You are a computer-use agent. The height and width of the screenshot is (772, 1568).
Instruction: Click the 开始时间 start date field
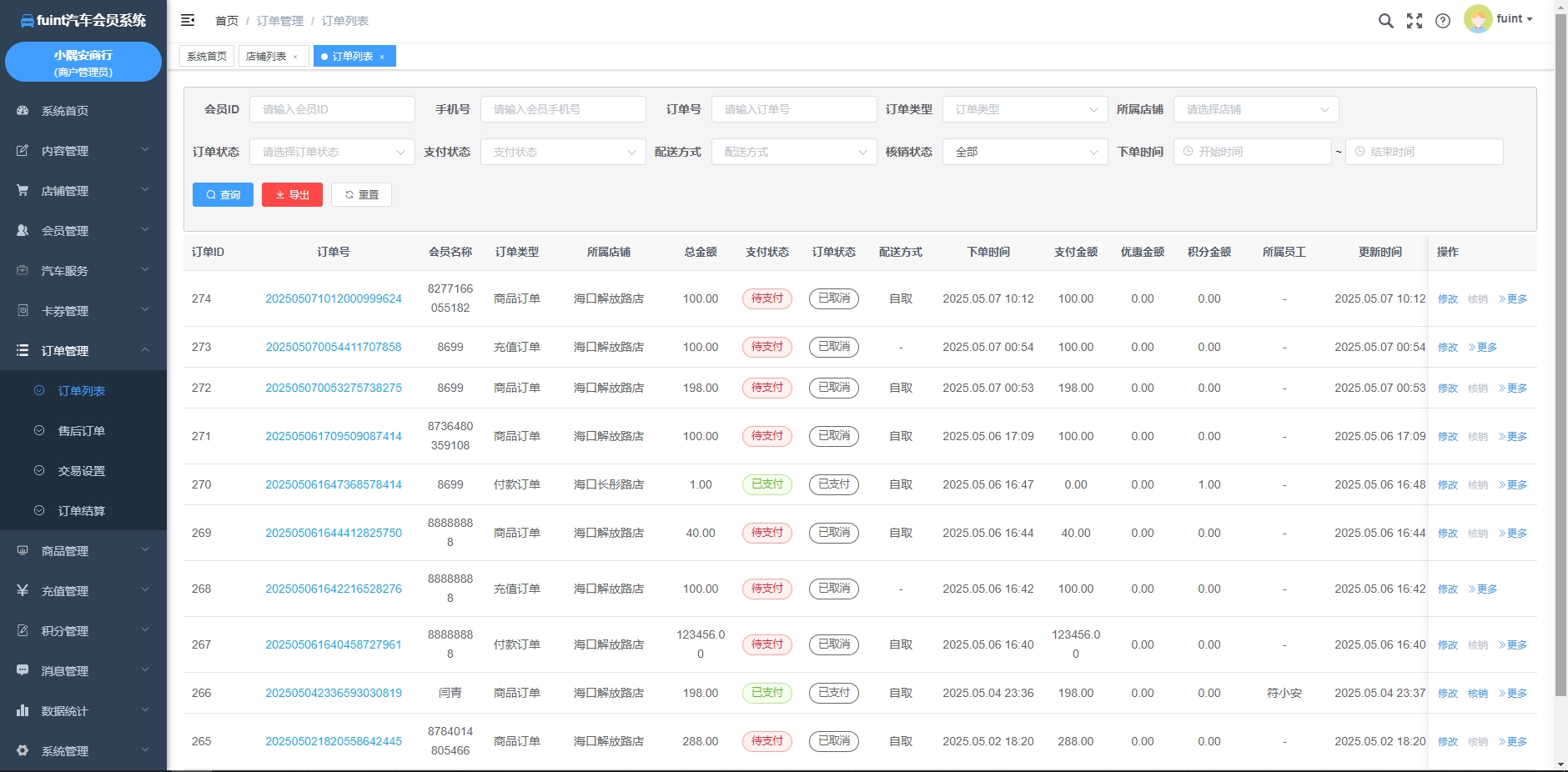(x=1252, y=152)
